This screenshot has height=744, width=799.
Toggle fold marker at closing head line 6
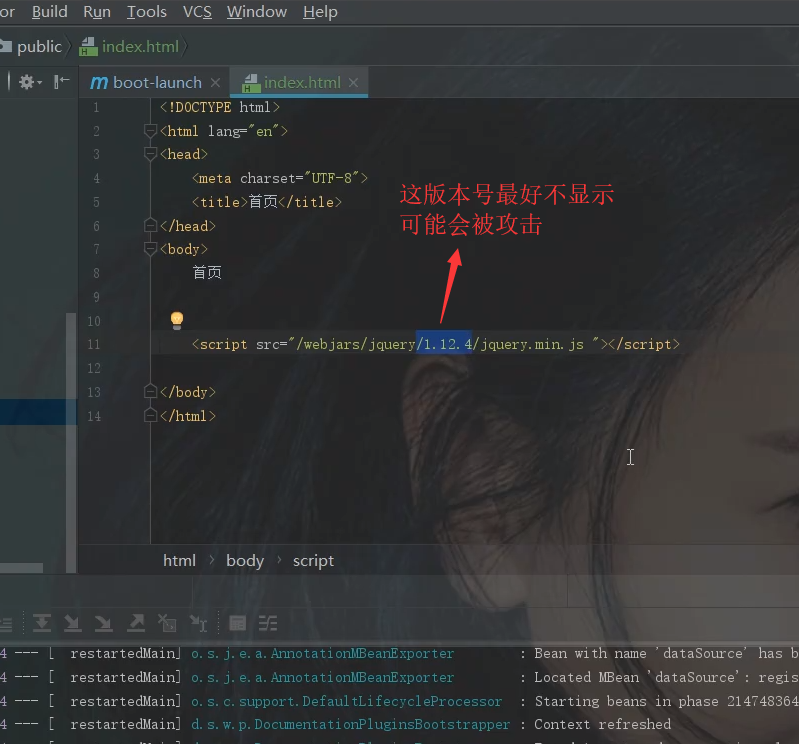[150, 225]
